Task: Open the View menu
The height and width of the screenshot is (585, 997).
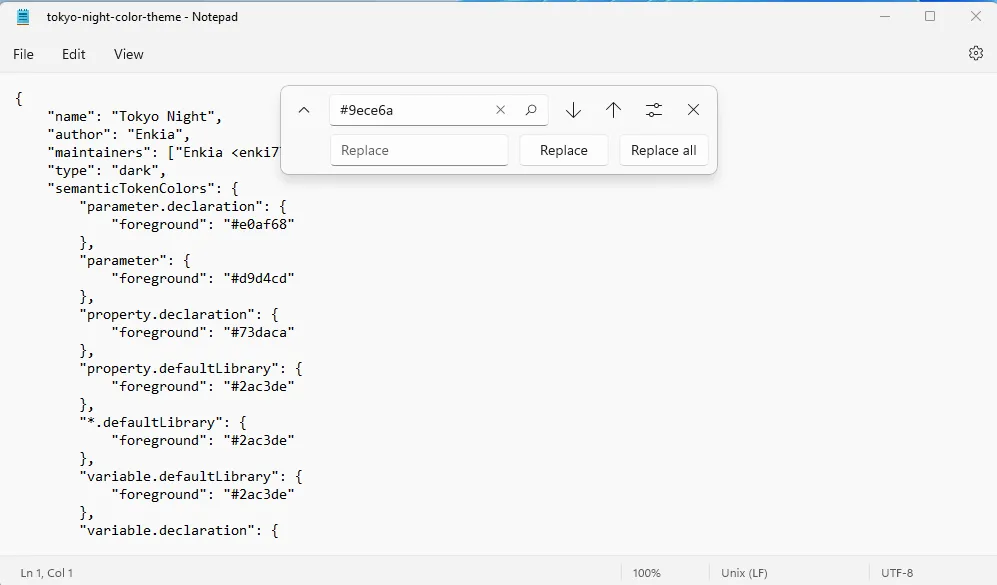Action: pos(128,54)
